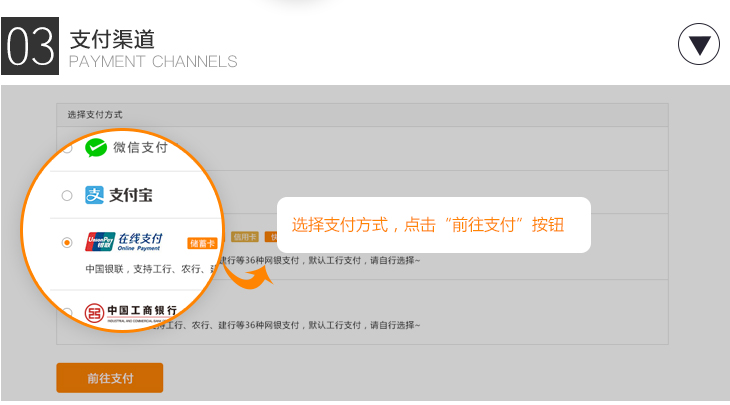The height and width of the screenshot is (405, 730).
Task: Click the green WeChat Pay logo icon
Action: 96,148
